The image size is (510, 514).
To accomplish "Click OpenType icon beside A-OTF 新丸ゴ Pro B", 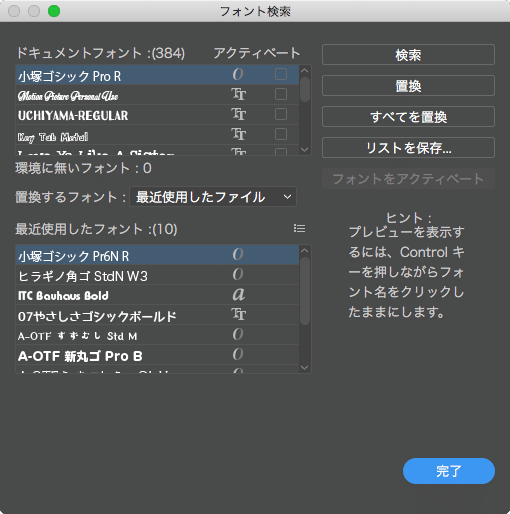I will click(238, 354).
